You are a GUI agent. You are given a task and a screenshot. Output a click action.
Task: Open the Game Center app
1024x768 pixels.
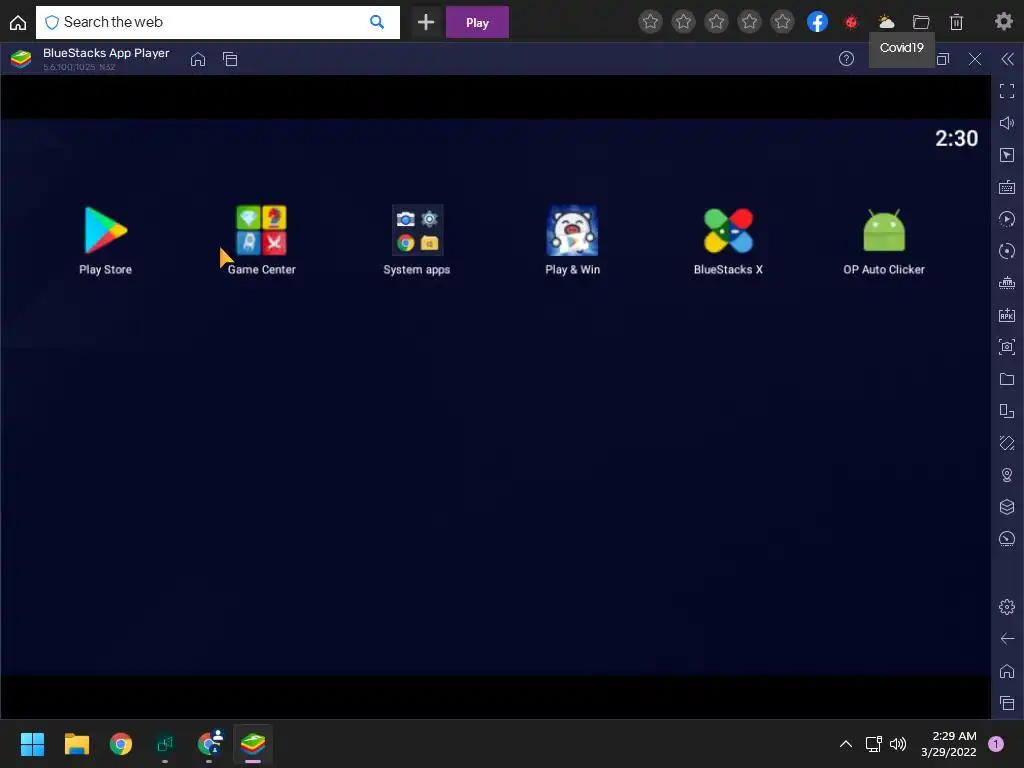261,231
